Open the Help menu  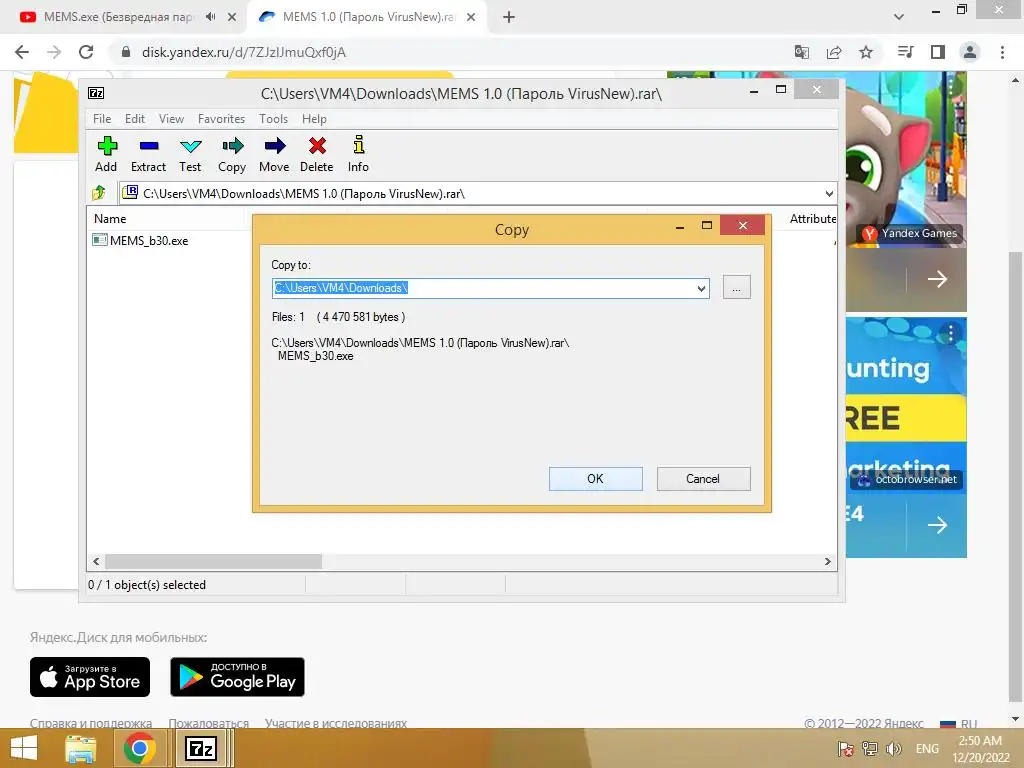click(314, 119)
